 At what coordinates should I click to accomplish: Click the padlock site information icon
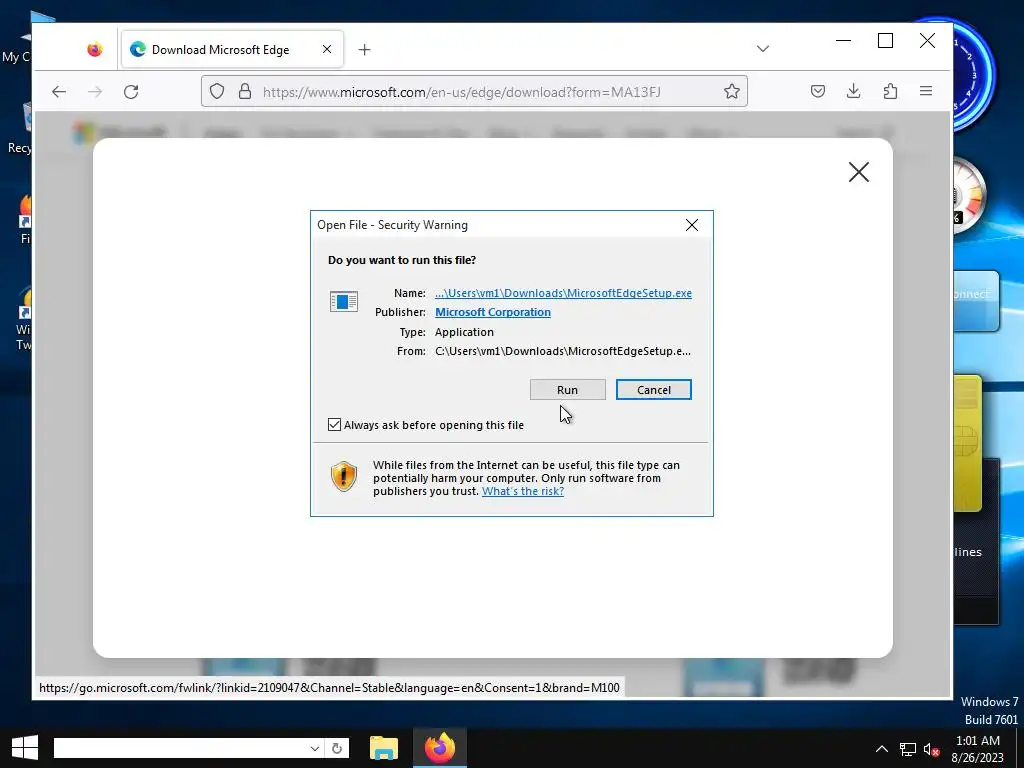pyautogui.click(x=245, y=91)
